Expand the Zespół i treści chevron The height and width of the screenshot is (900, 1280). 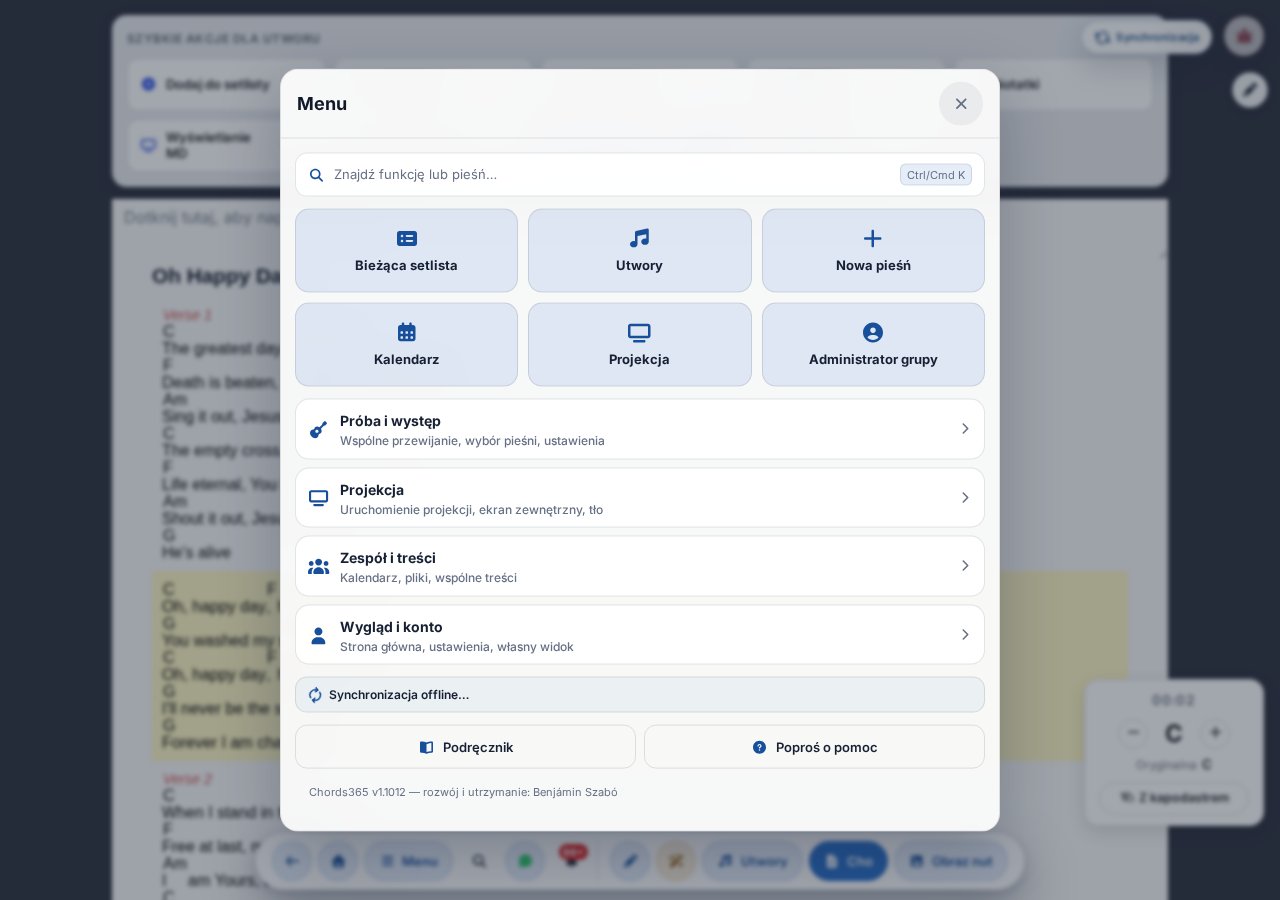pos(965,566)
